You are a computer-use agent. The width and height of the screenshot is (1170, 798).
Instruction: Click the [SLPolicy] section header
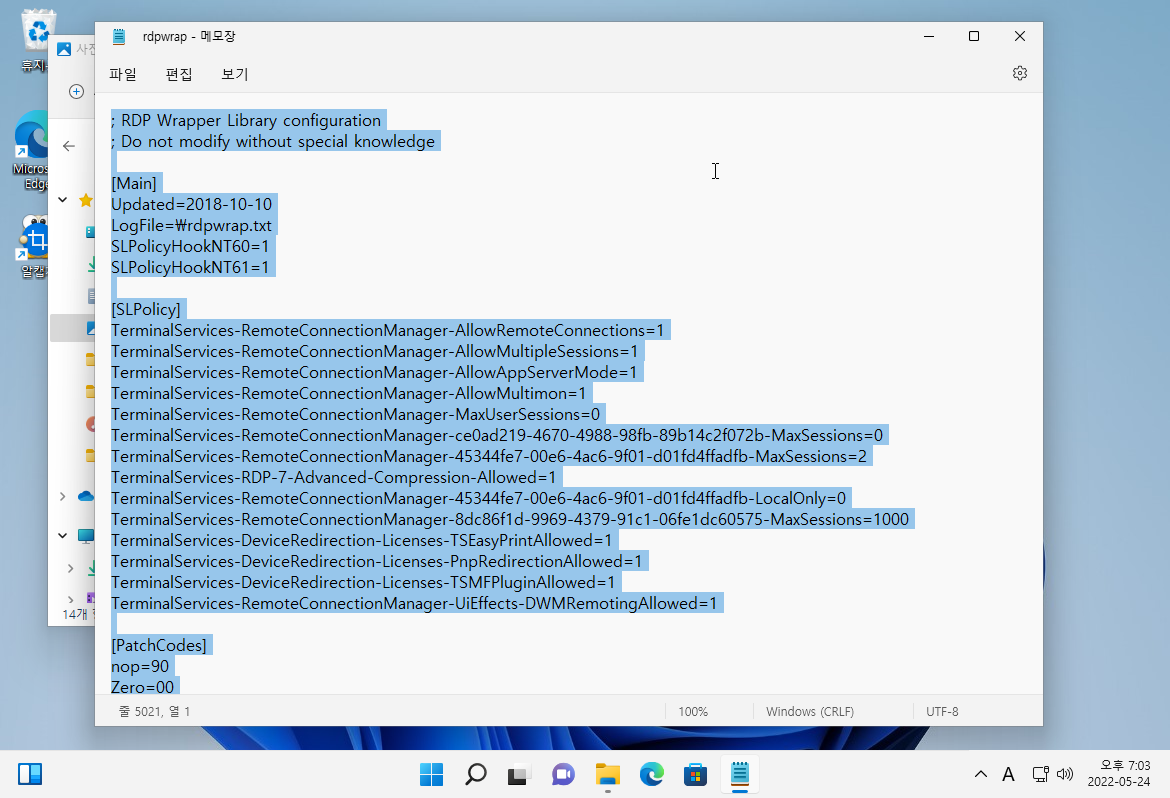146,309
